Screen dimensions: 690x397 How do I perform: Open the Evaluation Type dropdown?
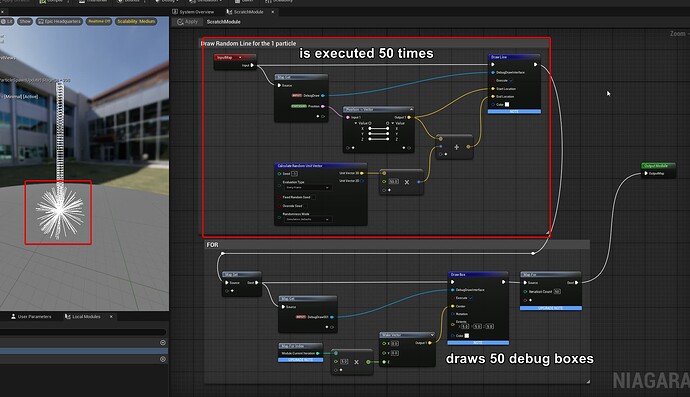pos(308,187)
